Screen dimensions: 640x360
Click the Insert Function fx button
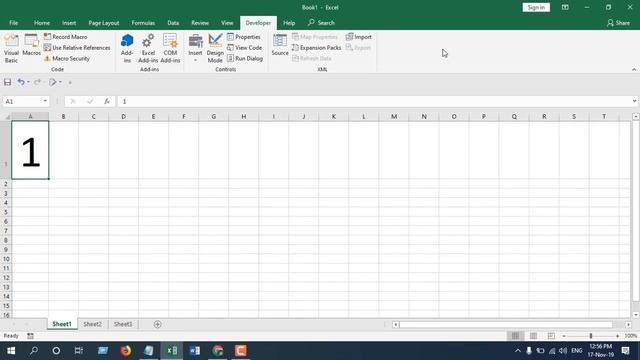click(x=107, y=101)
